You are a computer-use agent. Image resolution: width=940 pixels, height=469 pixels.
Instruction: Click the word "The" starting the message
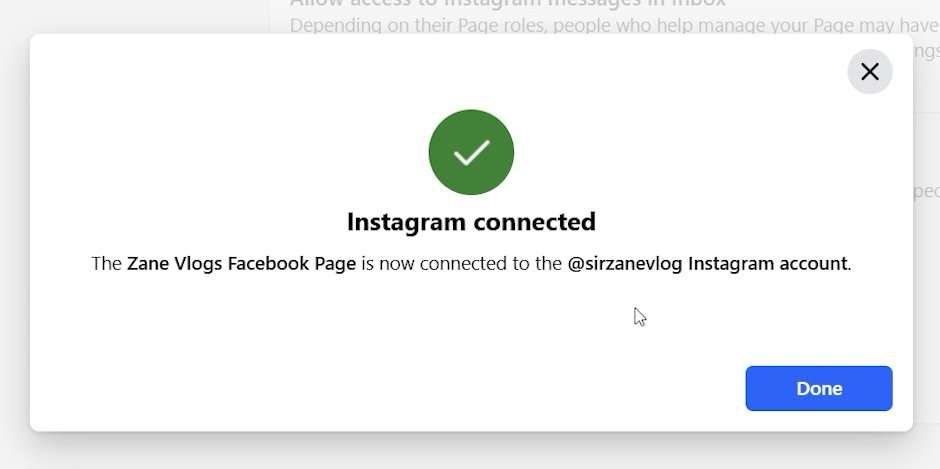click(x=107, y=263)
